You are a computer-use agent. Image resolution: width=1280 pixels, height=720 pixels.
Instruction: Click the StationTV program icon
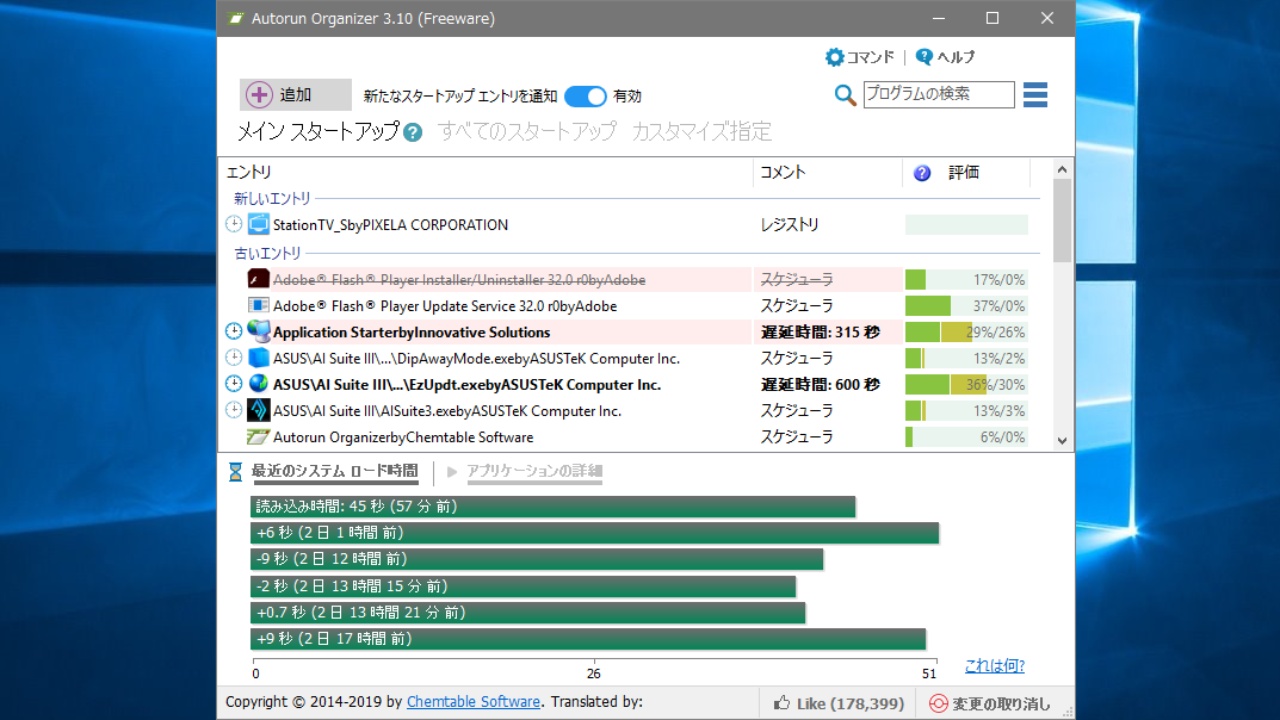pos(259,224)
